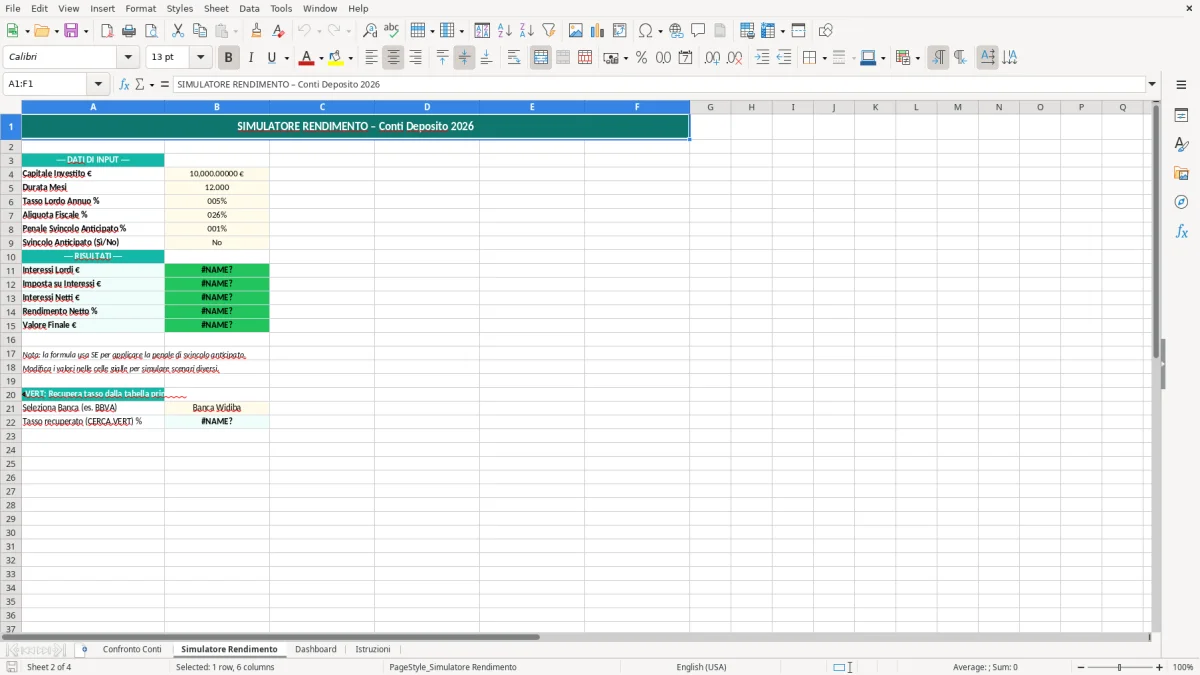This screenshot has width=1200, height=675.
Task: Open the font name dropdown
Action: [129, 58]
